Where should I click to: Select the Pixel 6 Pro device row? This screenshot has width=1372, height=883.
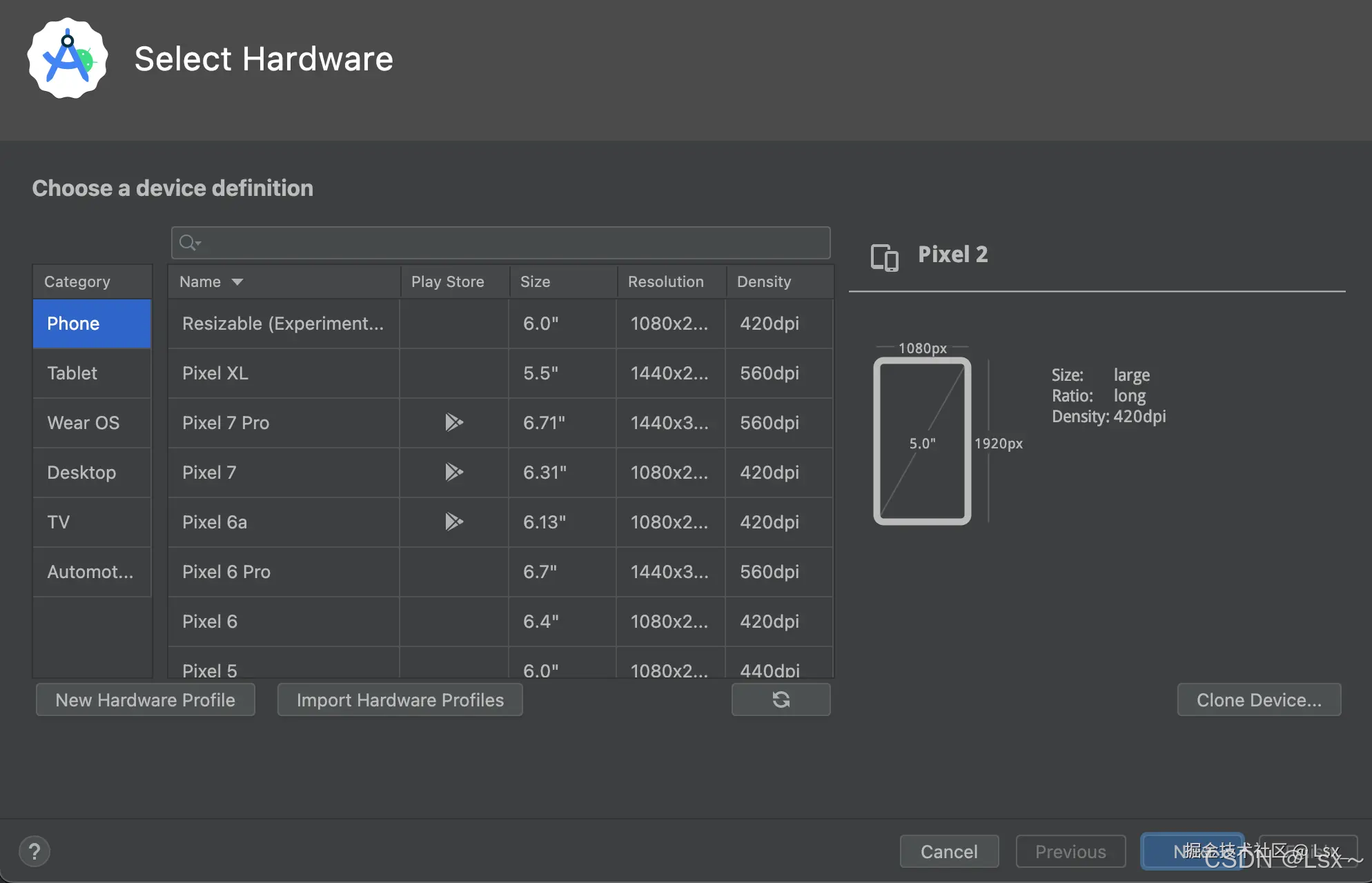(x=500, y=572)
